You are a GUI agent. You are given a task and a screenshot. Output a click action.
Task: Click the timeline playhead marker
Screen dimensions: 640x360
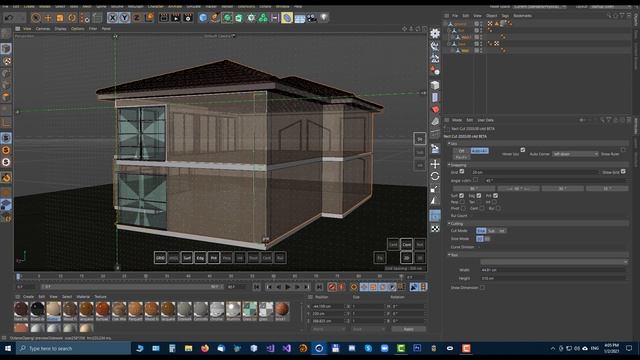click(x=18, y=276)
